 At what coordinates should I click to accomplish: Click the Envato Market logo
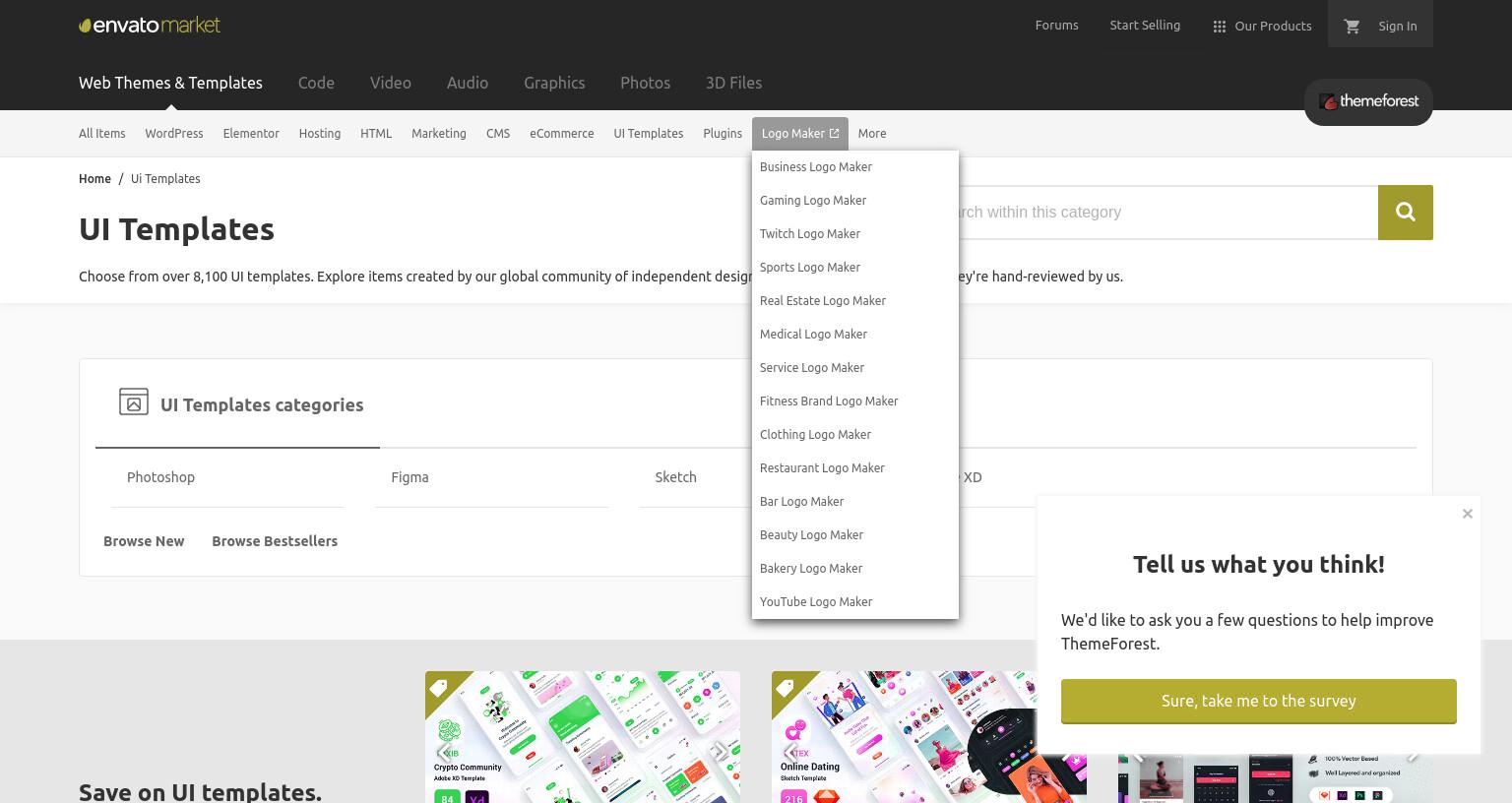tap(150, 25)
